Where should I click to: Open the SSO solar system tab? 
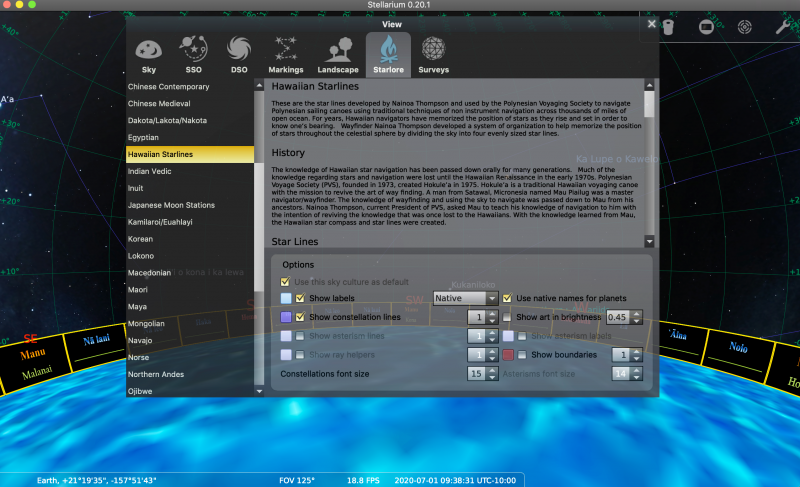click(193, 56)
